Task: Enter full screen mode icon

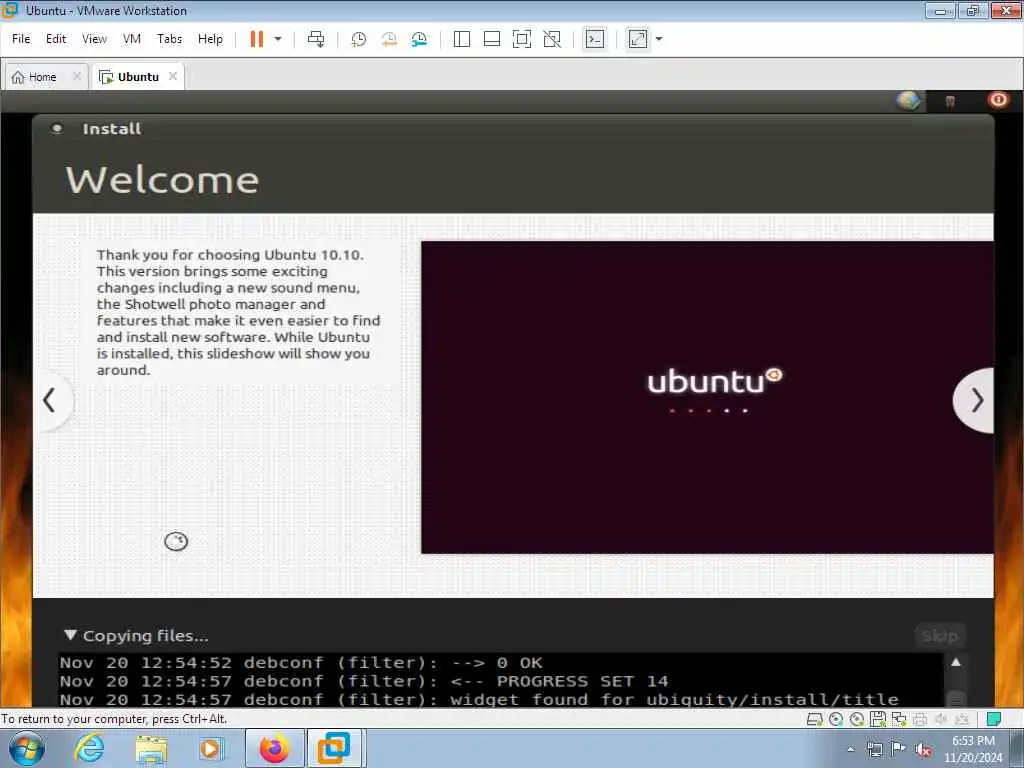Action: tap(522, 39)
